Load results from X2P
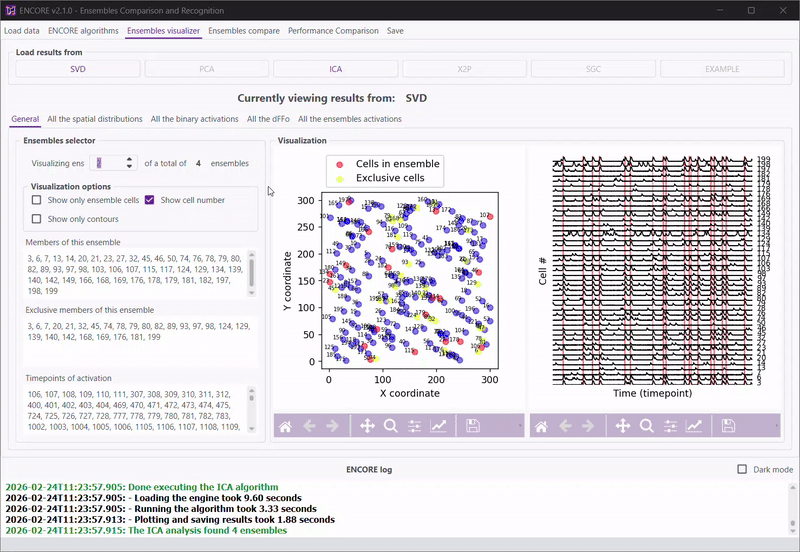 tap(464, 69)
